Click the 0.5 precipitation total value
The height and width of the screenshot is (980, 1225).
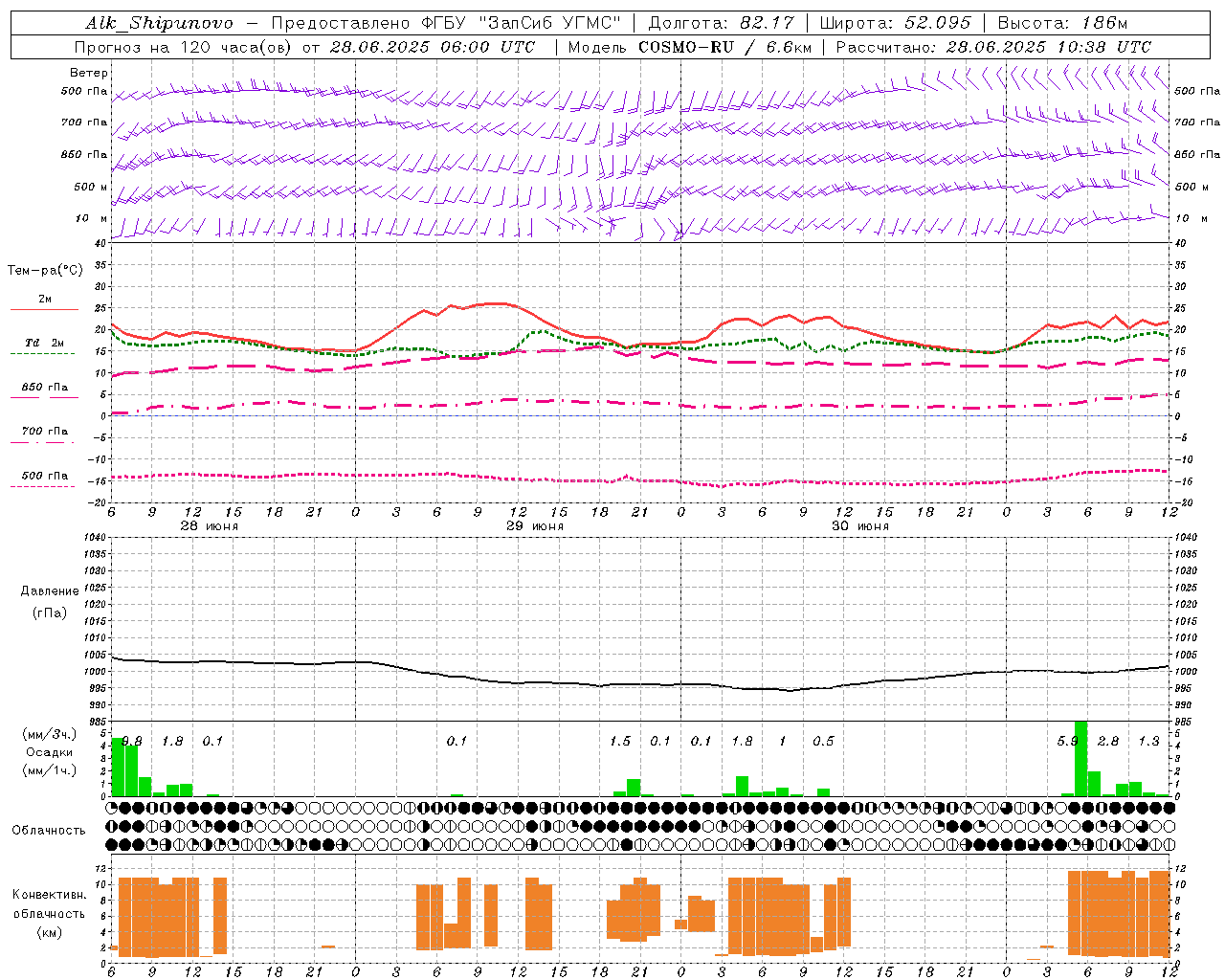pyautogui.click(x=823, y=742)
